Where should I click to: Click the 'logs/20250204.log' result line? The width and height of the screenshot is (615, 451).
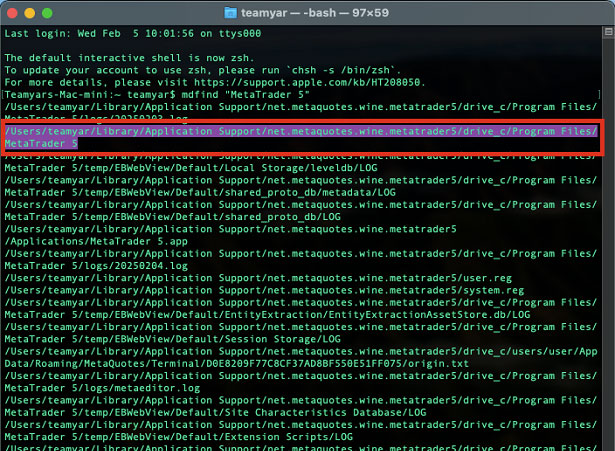pyautogui.click(x=96, y=266)
